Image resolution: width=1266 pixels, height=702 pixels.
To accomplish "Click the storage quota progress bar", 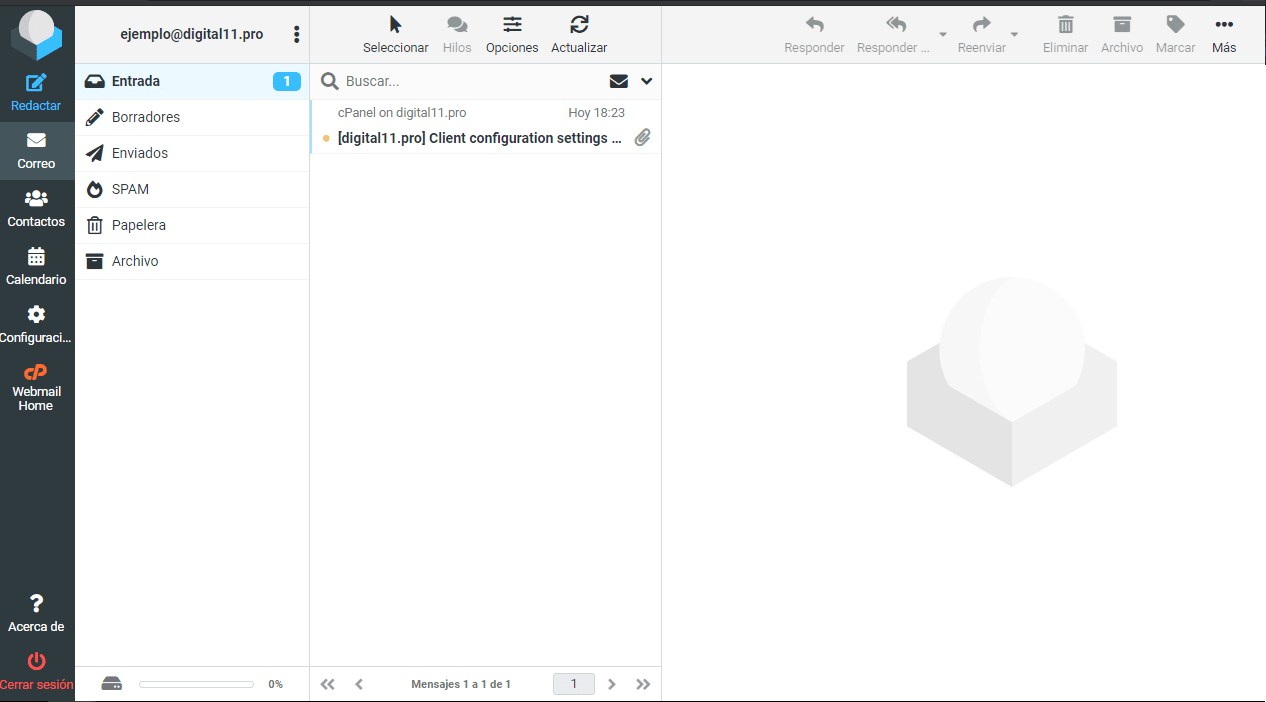I will 196,684.
